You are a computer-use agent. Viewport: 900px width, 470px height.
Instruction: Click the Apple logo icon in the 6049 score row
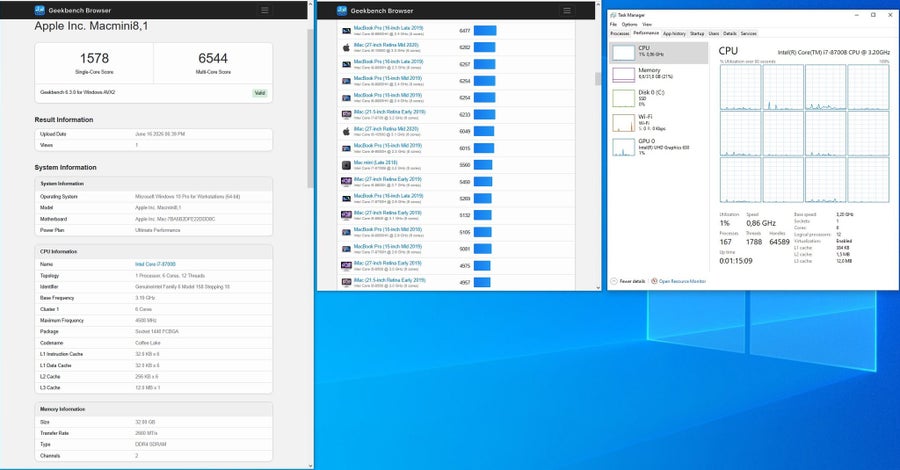tap(346, 131)
